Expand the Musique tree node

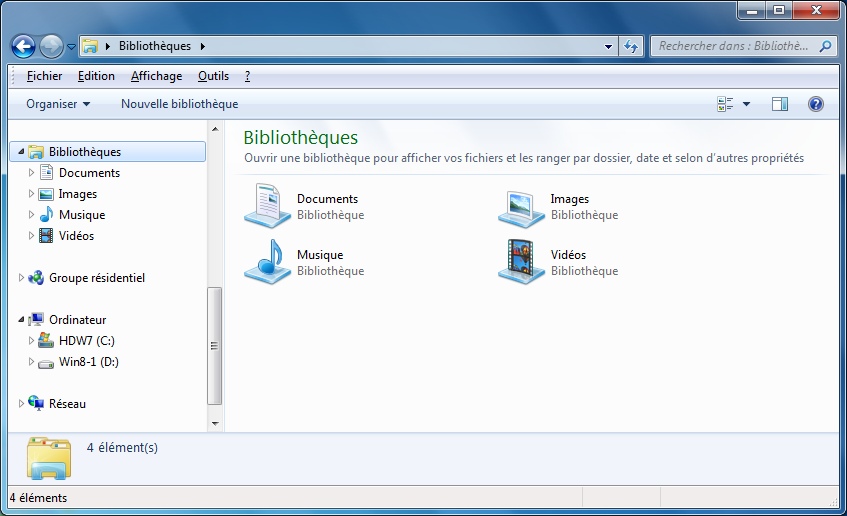(x=31, y=215)
